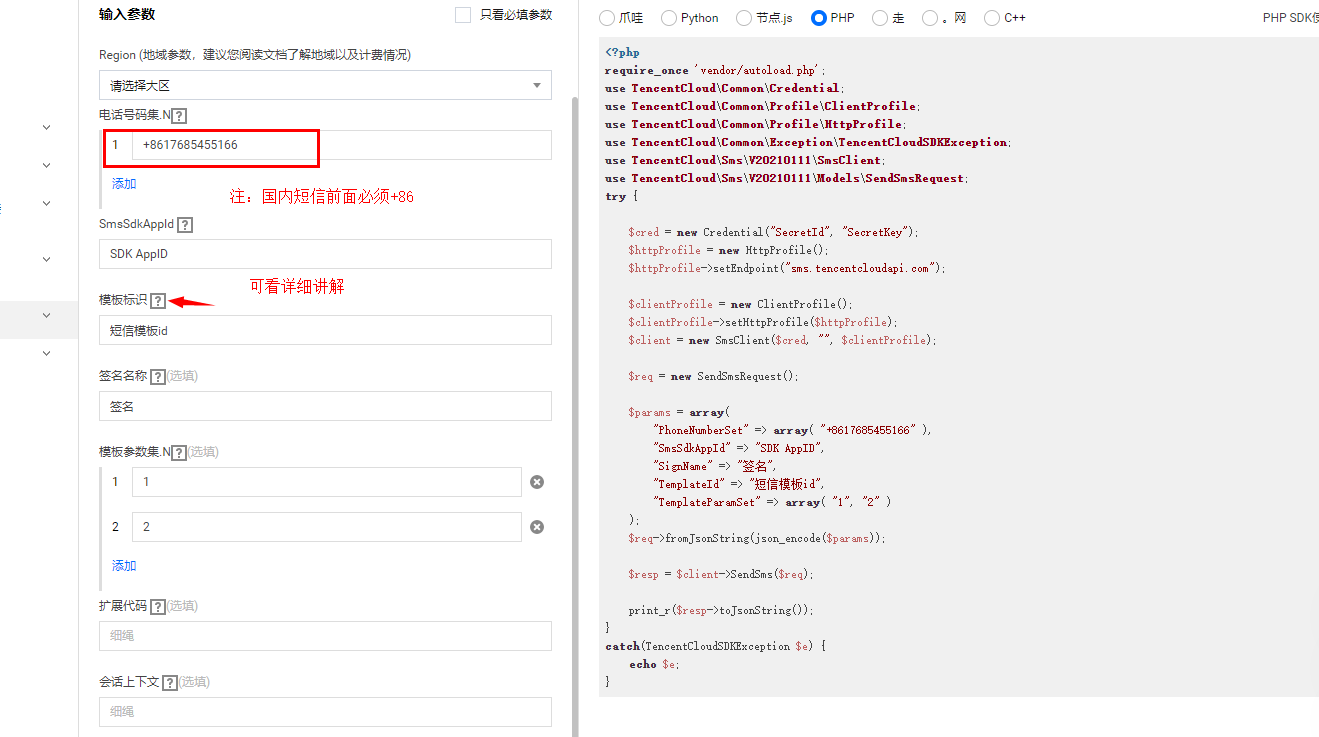Click the "TemplateId" code line
This screenshot has width=1319, height=737.
[x=738, y=484]
